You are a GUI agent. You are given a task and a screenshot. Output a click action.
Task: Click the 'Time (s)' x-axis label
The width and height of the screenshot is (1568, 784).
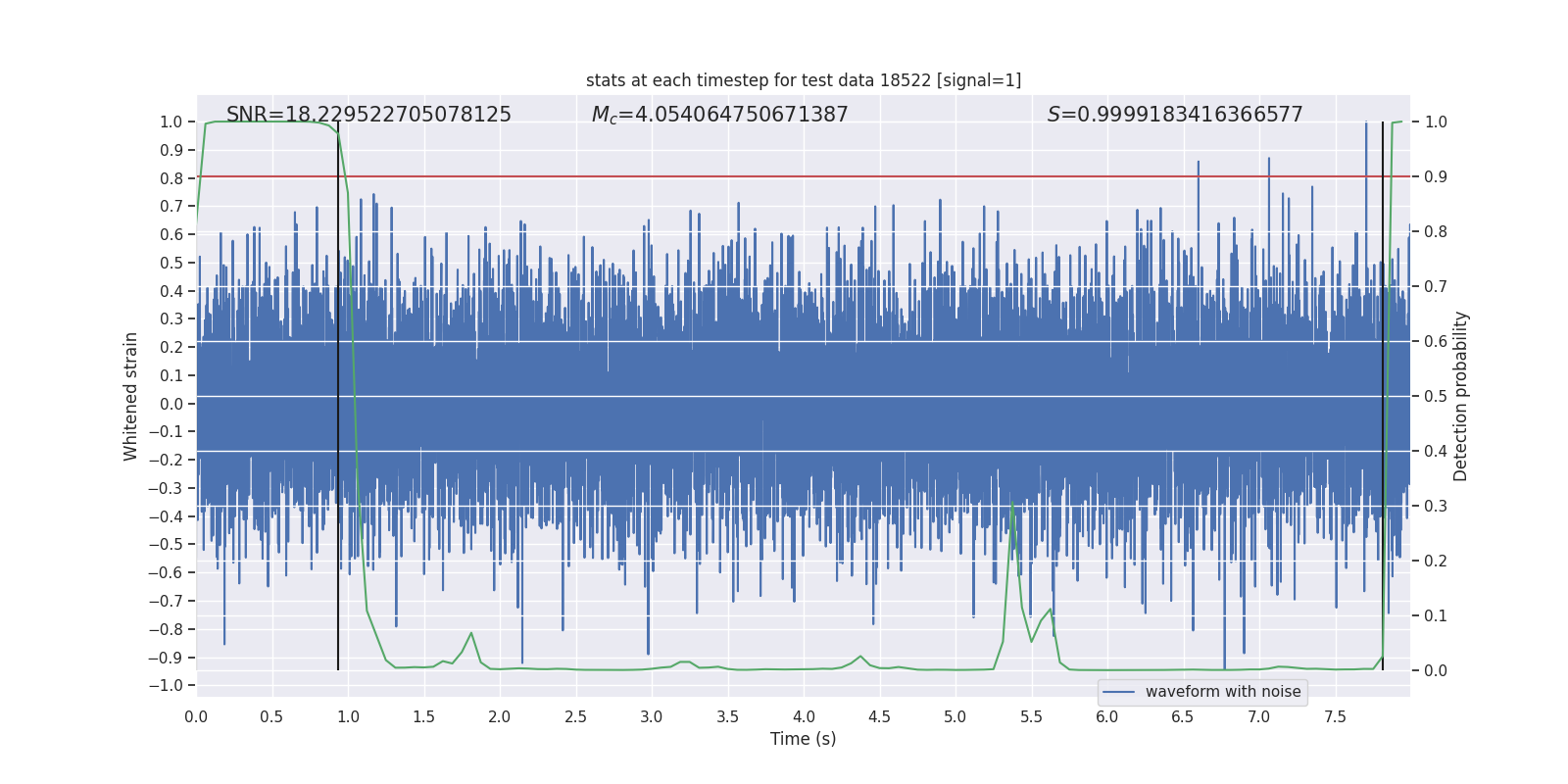[x=803, y=739]
